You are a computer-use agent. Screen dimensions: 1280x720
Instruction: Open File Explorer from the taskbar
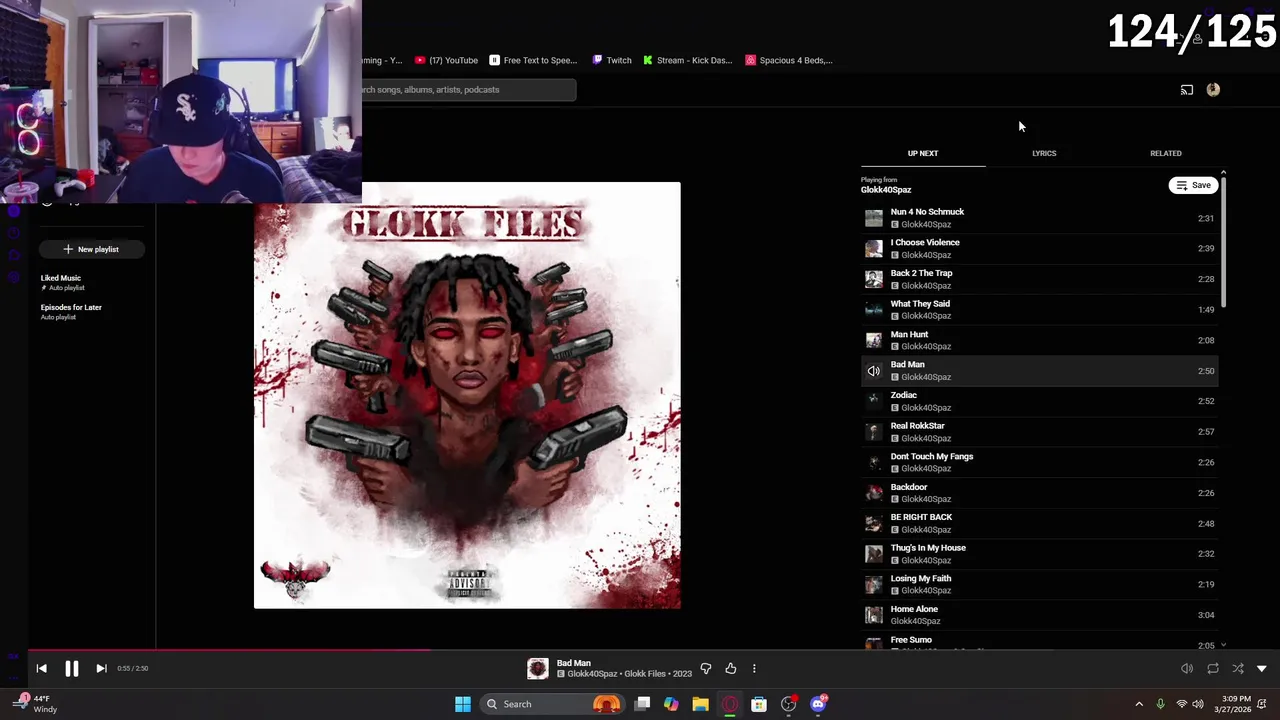700,704
